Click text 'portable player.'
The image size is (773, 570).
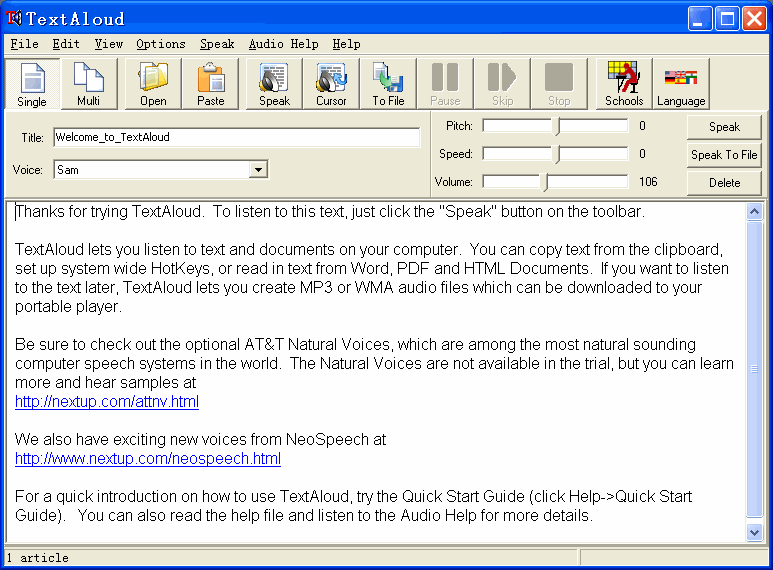click(x=68, y=307)
